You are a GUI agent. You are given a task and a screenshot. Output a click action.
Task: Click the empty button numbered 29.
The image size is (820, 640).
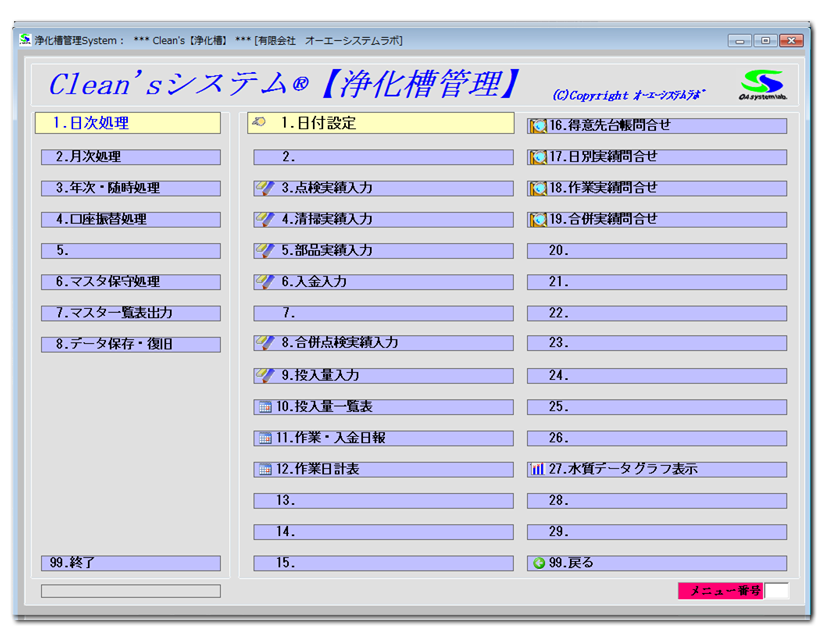click(657, 532)
